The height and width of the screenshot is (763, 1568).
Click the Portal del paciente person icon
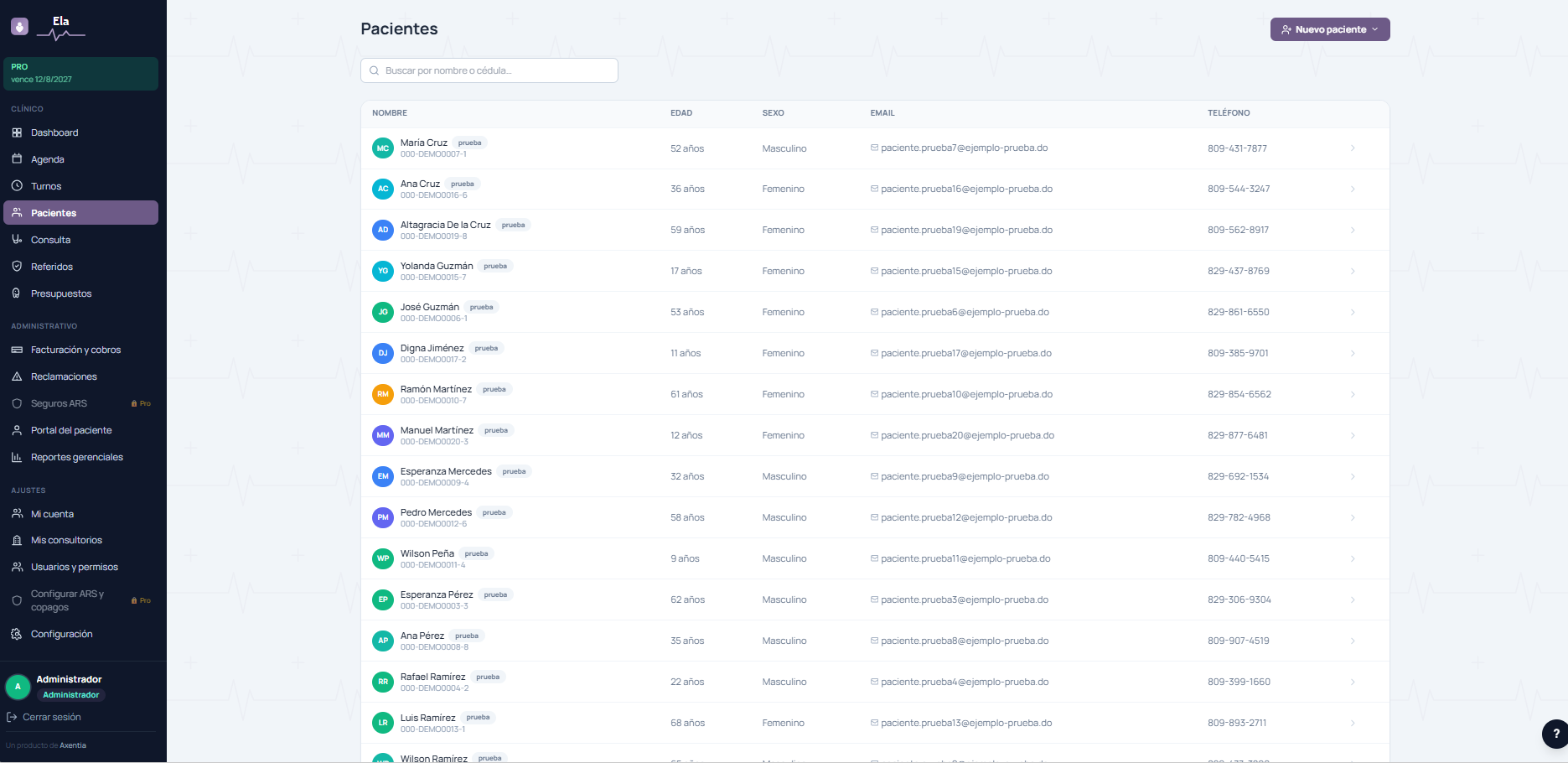coord(17,430)
